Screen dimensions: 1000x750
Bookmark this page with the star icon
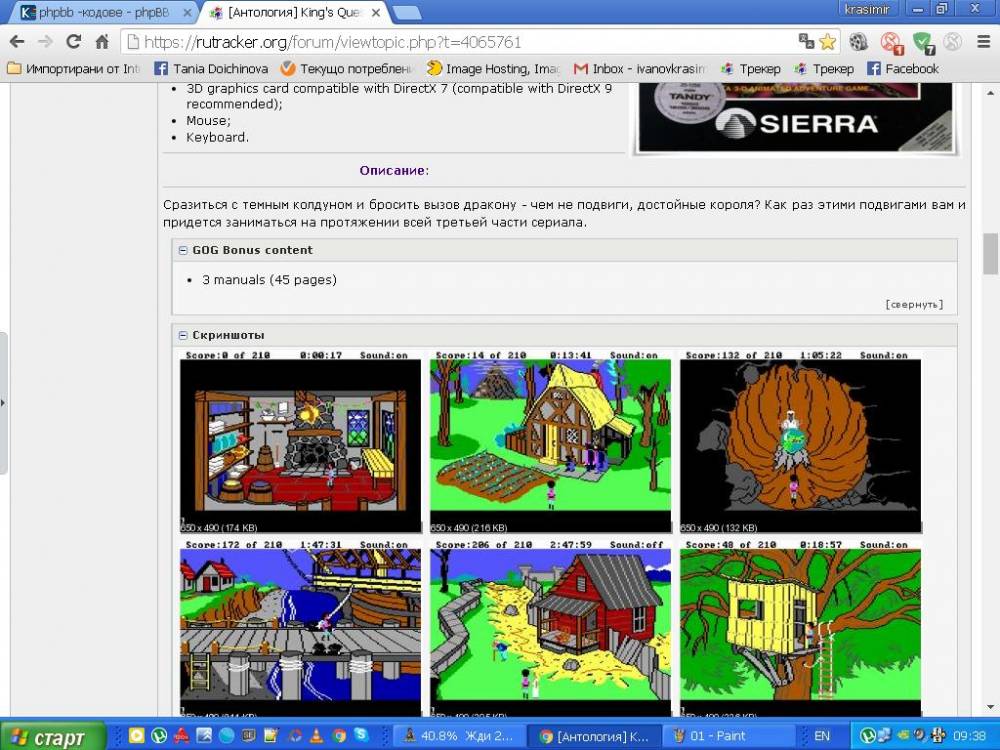click(828, 42)
